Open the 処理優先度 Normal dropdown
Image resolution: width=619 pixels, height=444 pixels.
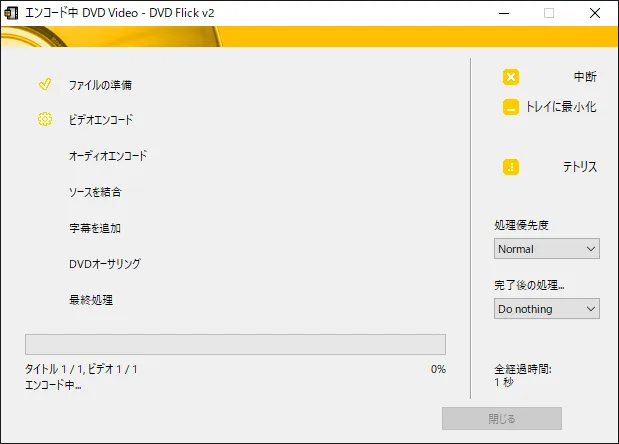click(546, 249)
